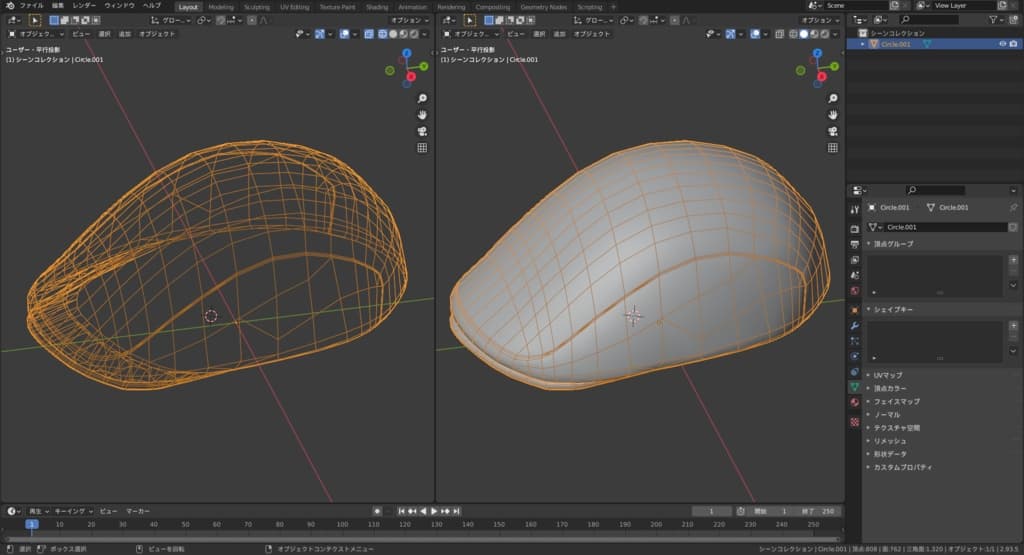Open the Material properties tab icon
This screenshot has height=555, width=1024.
(854, 401)
